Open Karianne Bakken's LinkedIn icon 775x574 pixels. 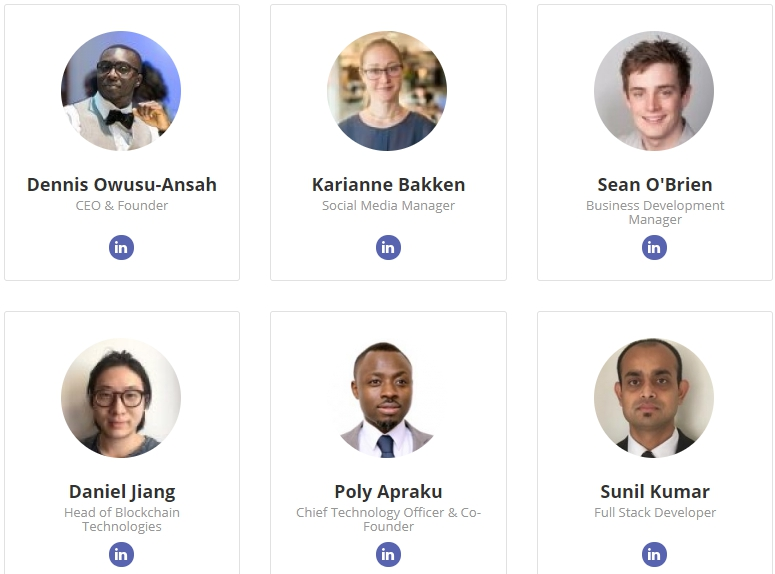(388, 247)
